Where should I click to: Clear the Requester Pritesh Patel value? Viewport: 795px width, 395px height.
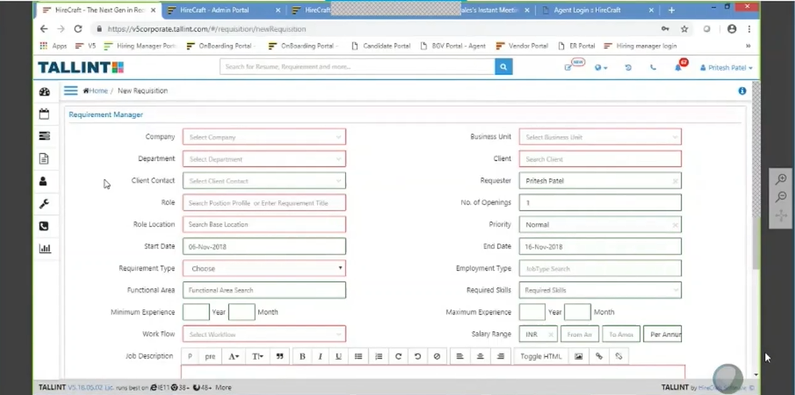point(675,181)
